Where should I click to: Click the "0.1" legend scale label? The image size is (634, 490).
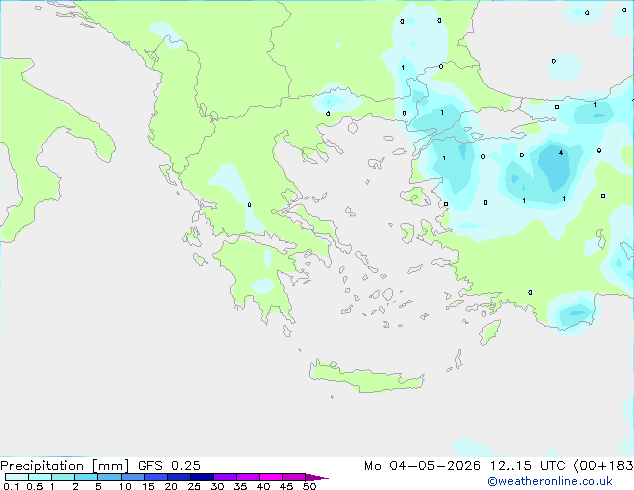coord(11,486)
